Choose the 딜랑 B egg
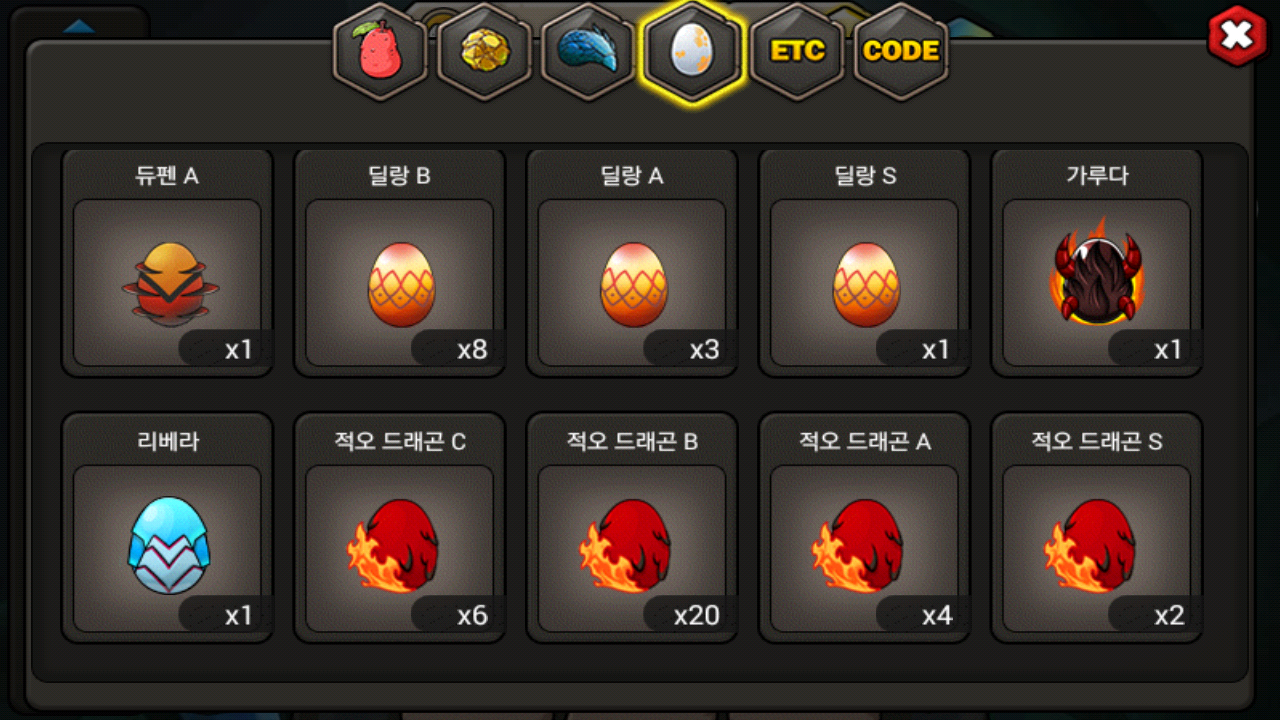This screenshot has height=720, width=1280. (402, 284)
